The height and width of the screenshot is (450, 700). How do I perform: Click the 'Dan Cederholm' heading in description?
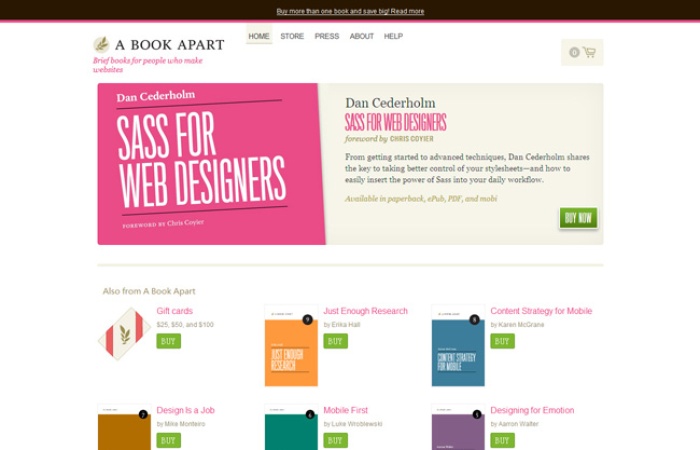[390, 103]
